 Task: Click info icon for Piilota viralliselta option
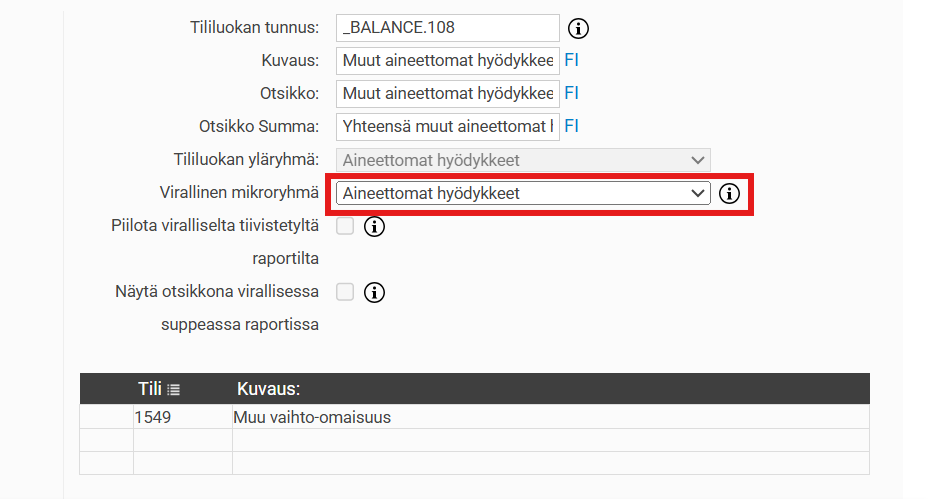click(x=375, y=227)
